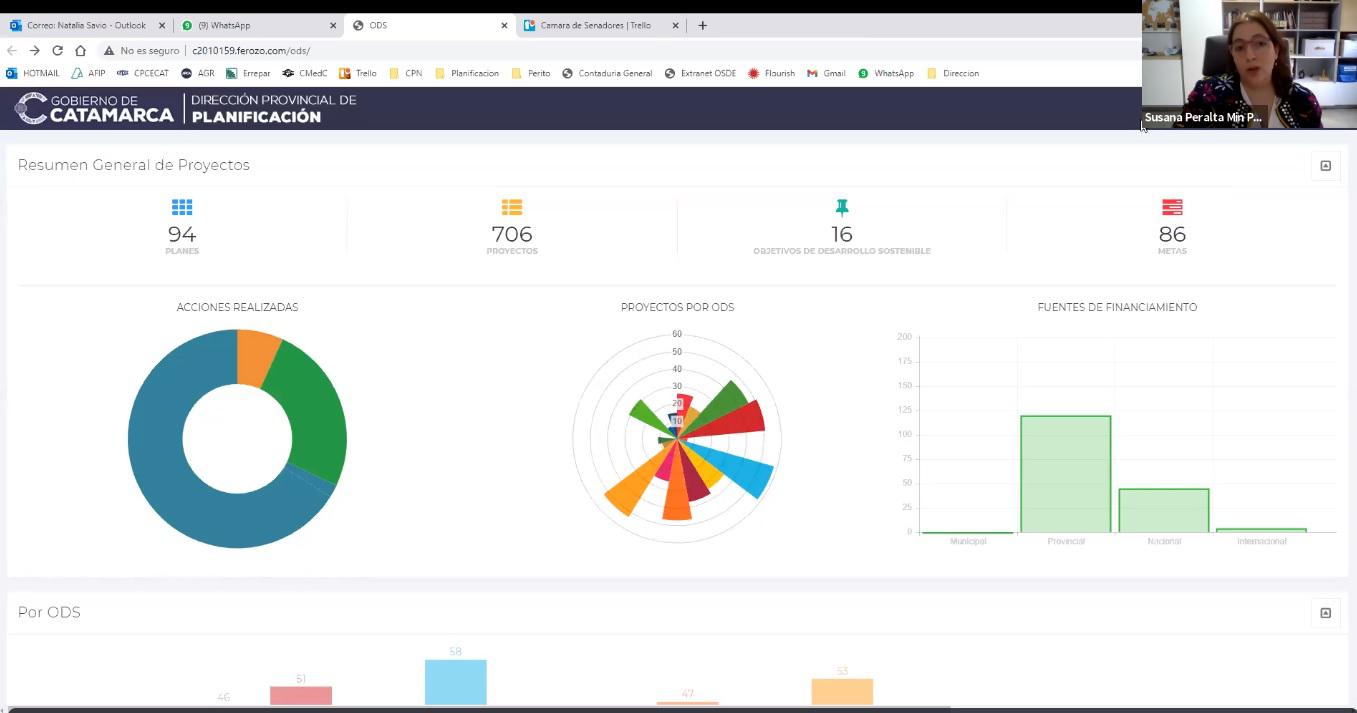Click the Provincial bar in financing chart
Screen dimensions: 1357x713
[x=1065, y=475]
